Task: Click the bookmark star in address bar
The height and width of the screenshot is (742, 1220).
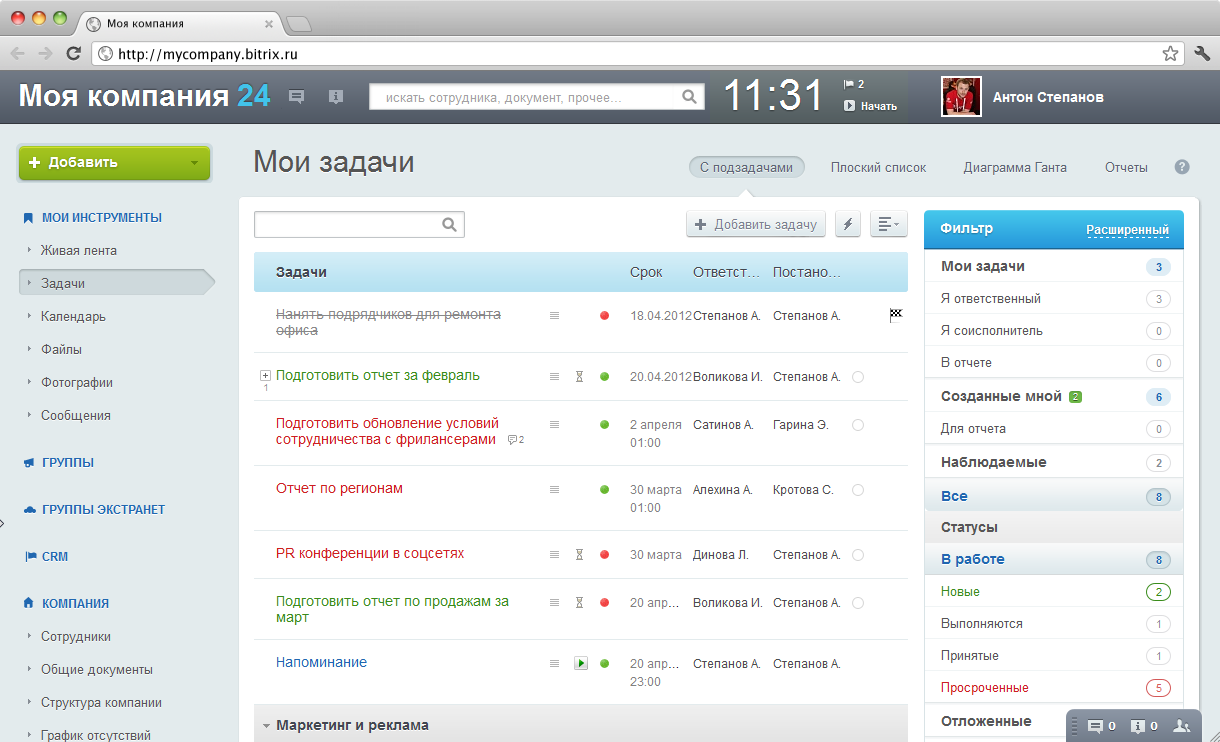Action: (1169, 53)
